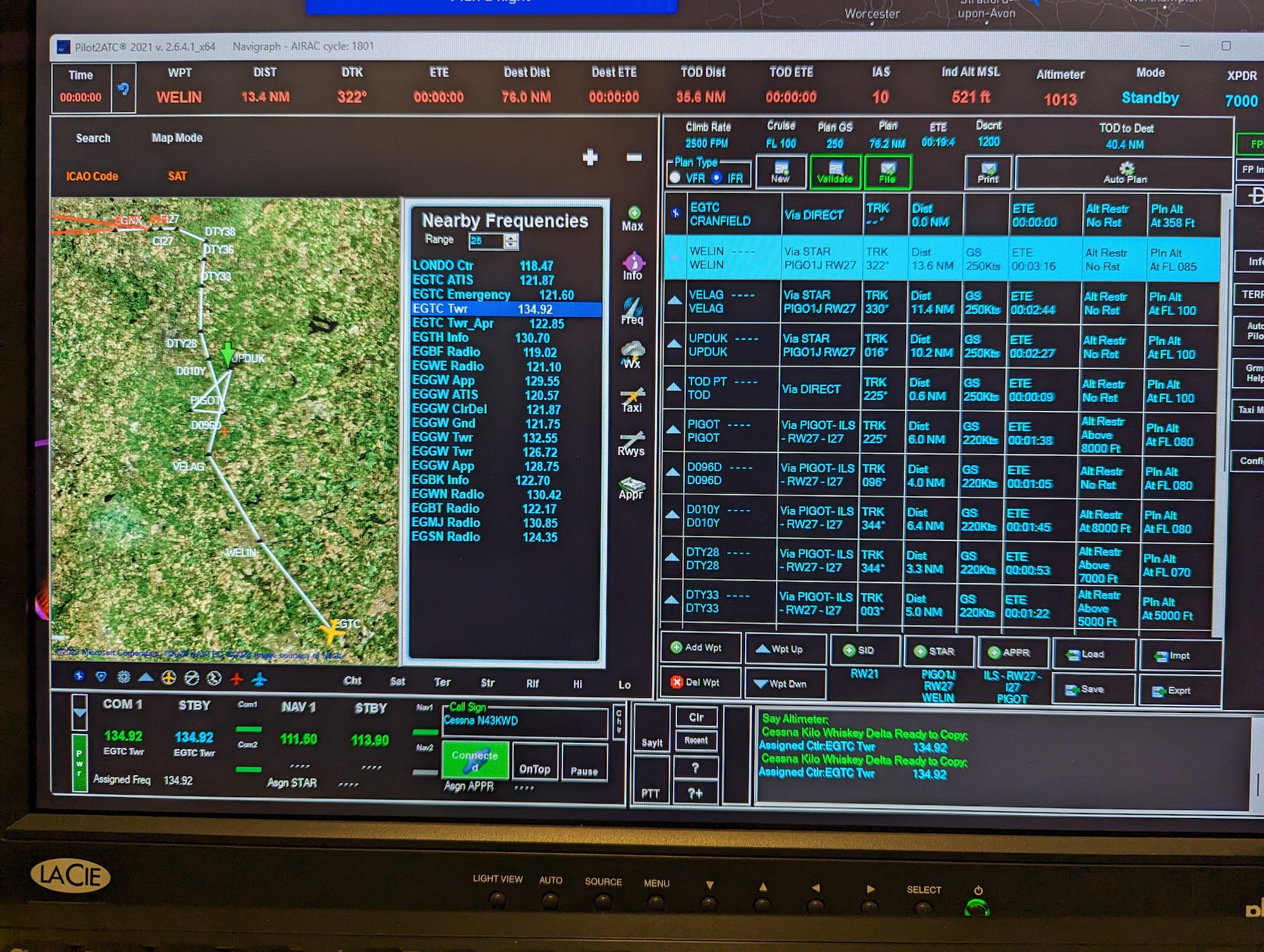Open the Rwys runways icon
The height and width of the screenshot is (952, 1264).
tap(631, 443)
